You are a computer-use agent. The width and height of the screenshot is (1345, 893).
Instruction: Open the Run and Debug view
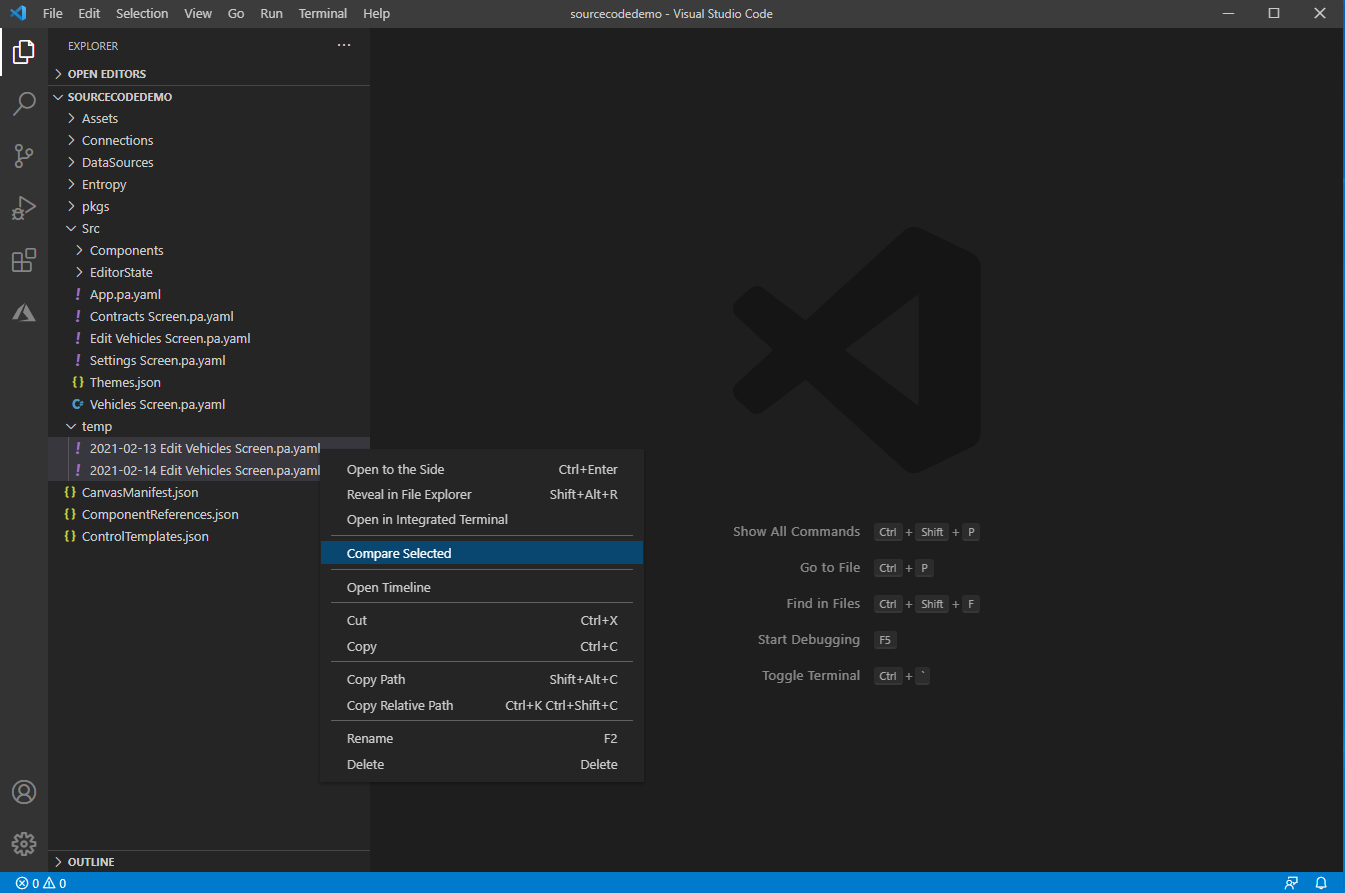point(24,208)
